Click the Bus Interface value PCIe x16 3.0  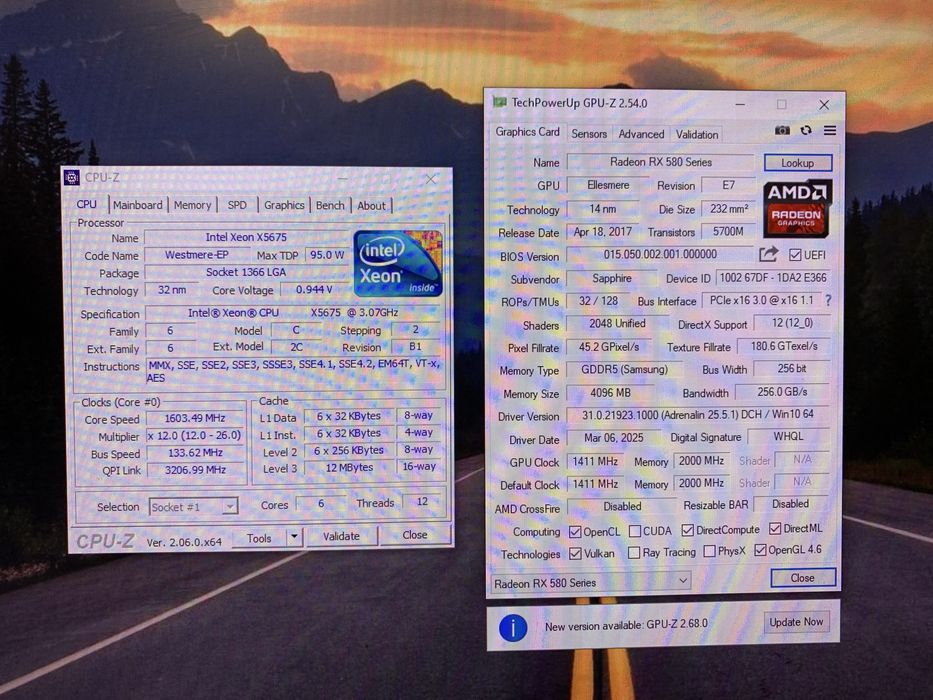(x=762, y=301)
